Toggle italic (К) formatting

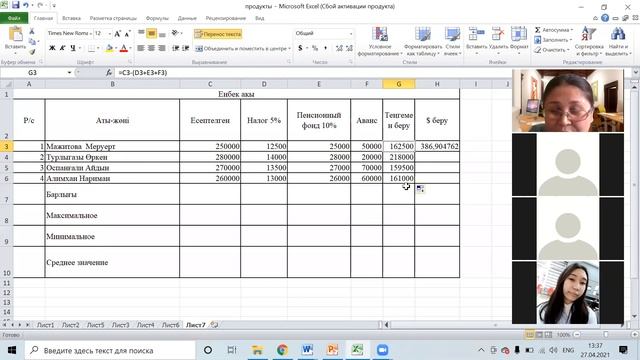(62, 48)
